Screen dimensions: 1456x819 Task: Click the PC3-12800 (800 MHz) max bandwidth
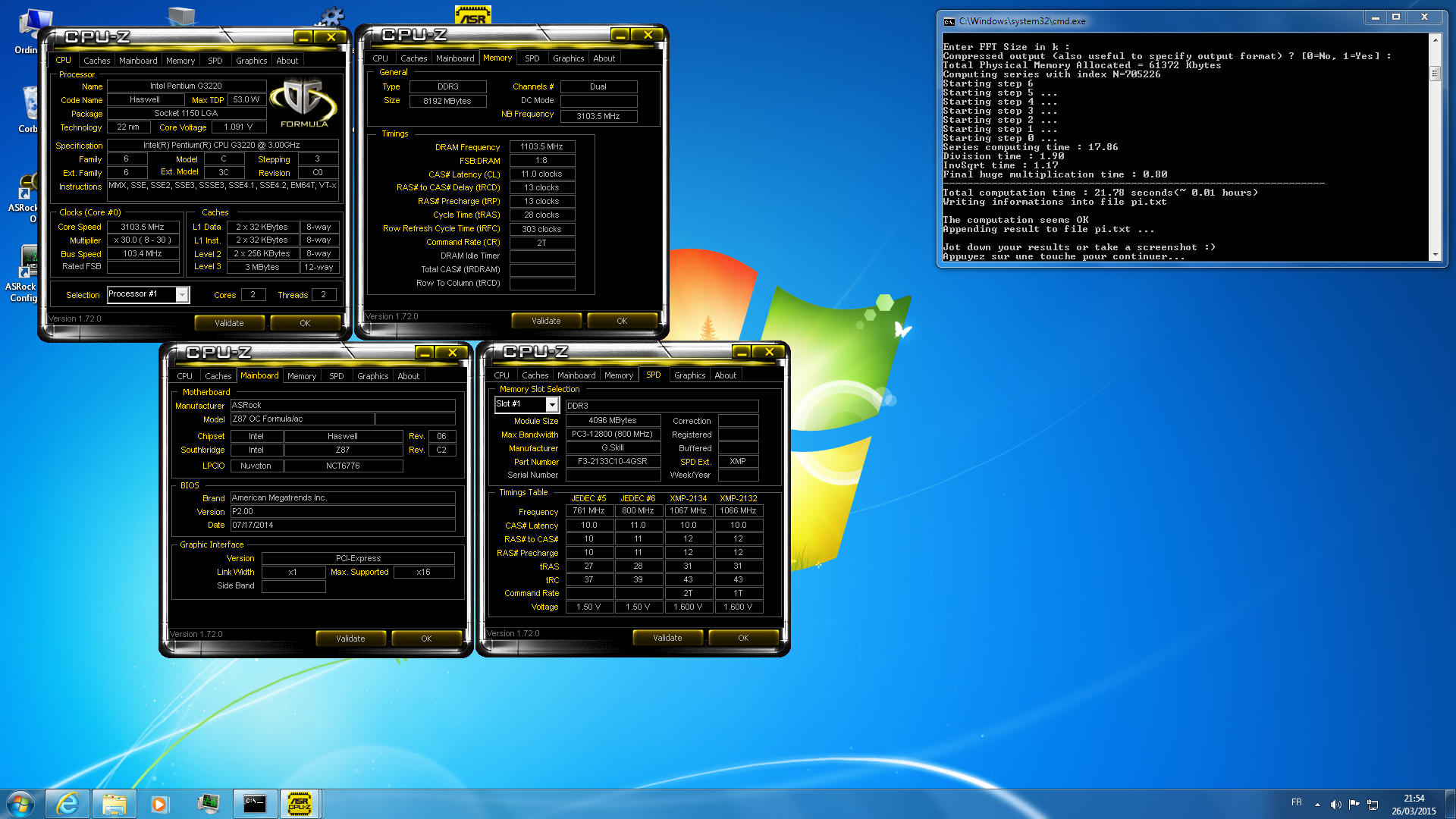tap(613, 435)
